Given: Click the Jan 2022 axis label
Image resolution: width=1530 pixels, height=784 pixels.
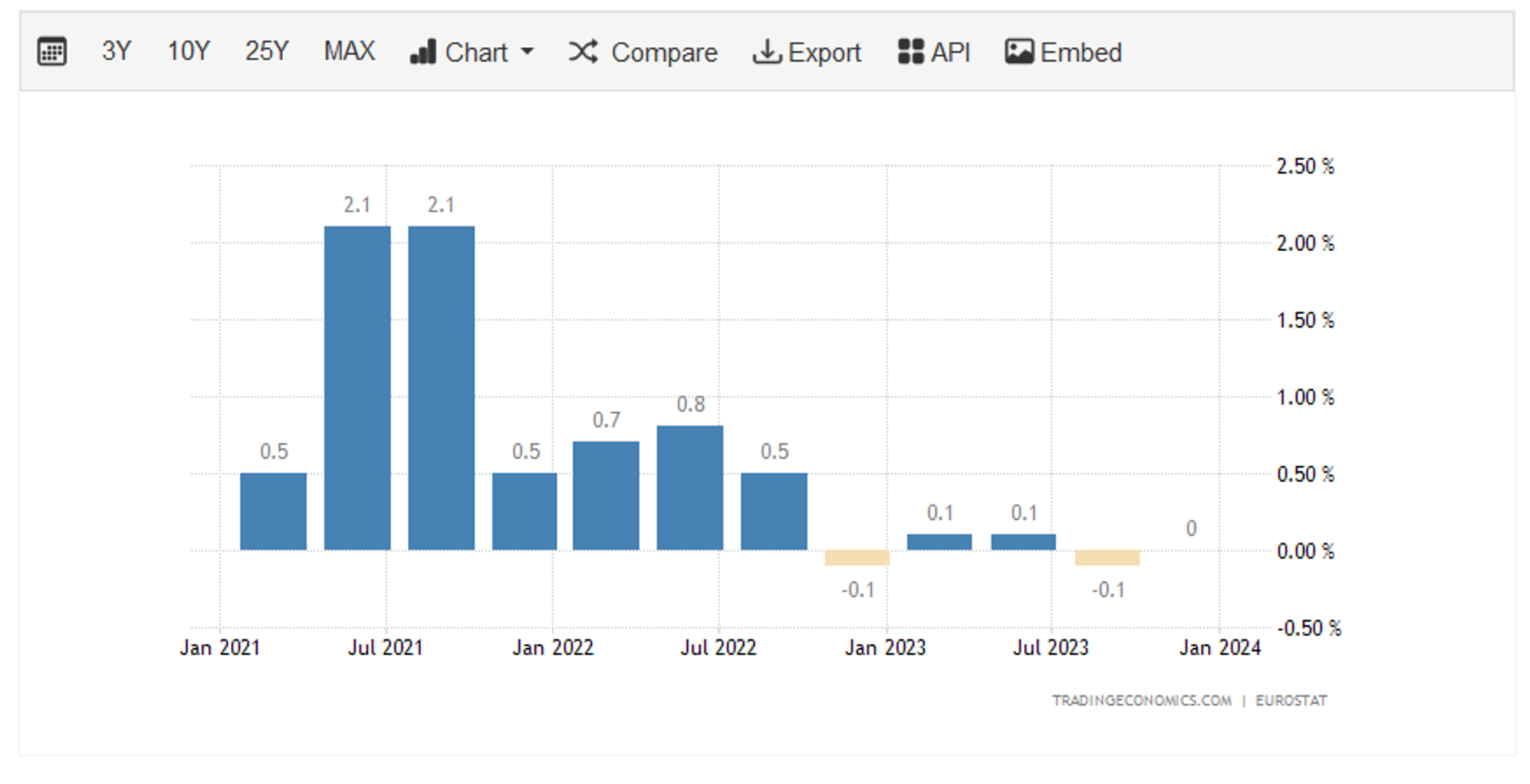Looking at the screenshot, I should (553, 648).
